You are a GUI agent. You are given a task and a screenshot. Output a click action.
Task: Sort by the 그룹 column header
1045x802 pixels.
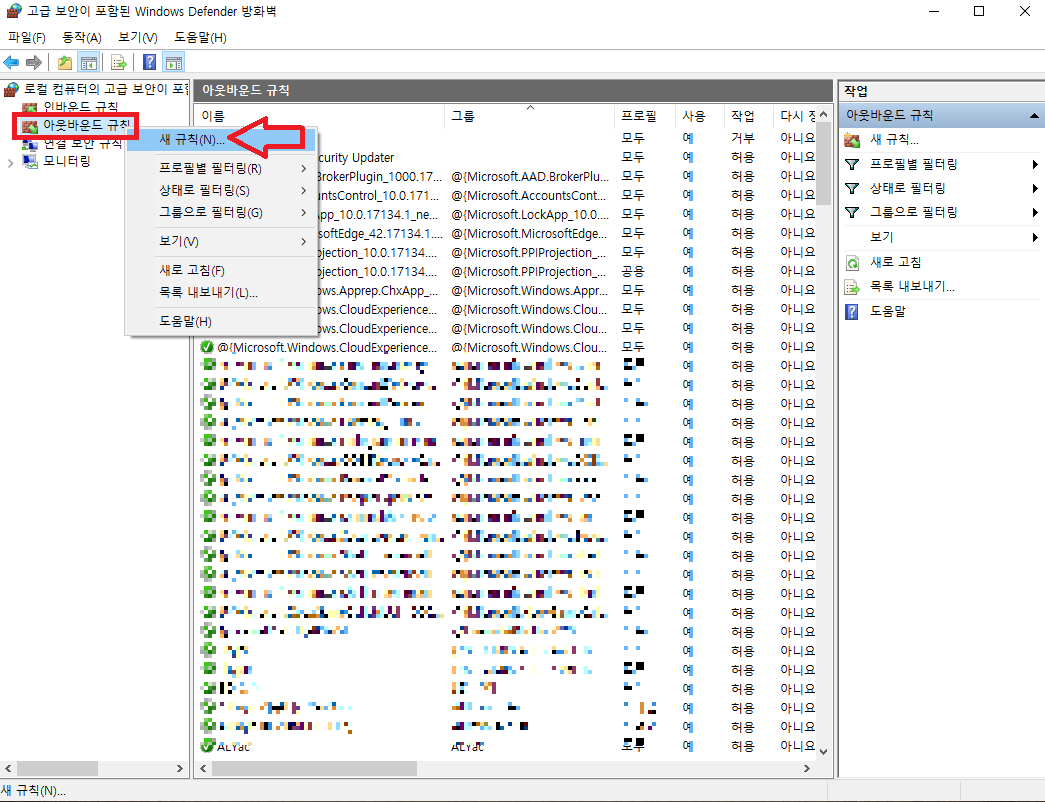pyautogui.click(x=529, y=116)
